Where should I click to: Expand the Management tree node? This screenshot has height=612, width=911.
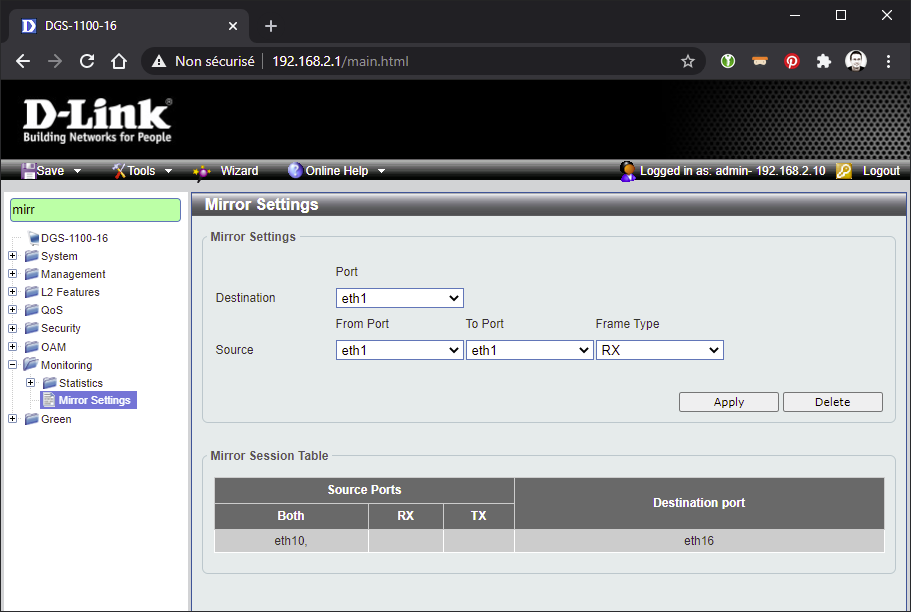12,274
